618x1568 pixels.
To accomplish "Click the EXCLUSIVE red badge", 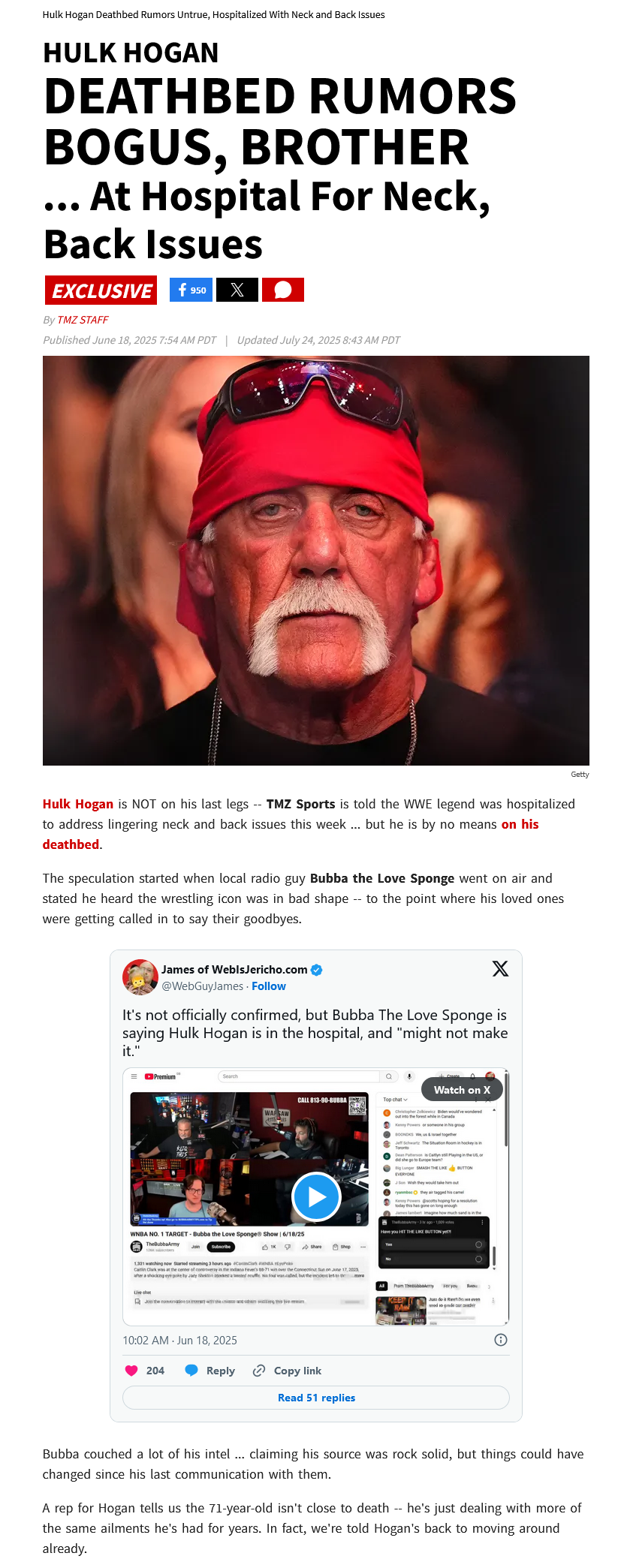I will pyautogui.click(x=101, y=290).
